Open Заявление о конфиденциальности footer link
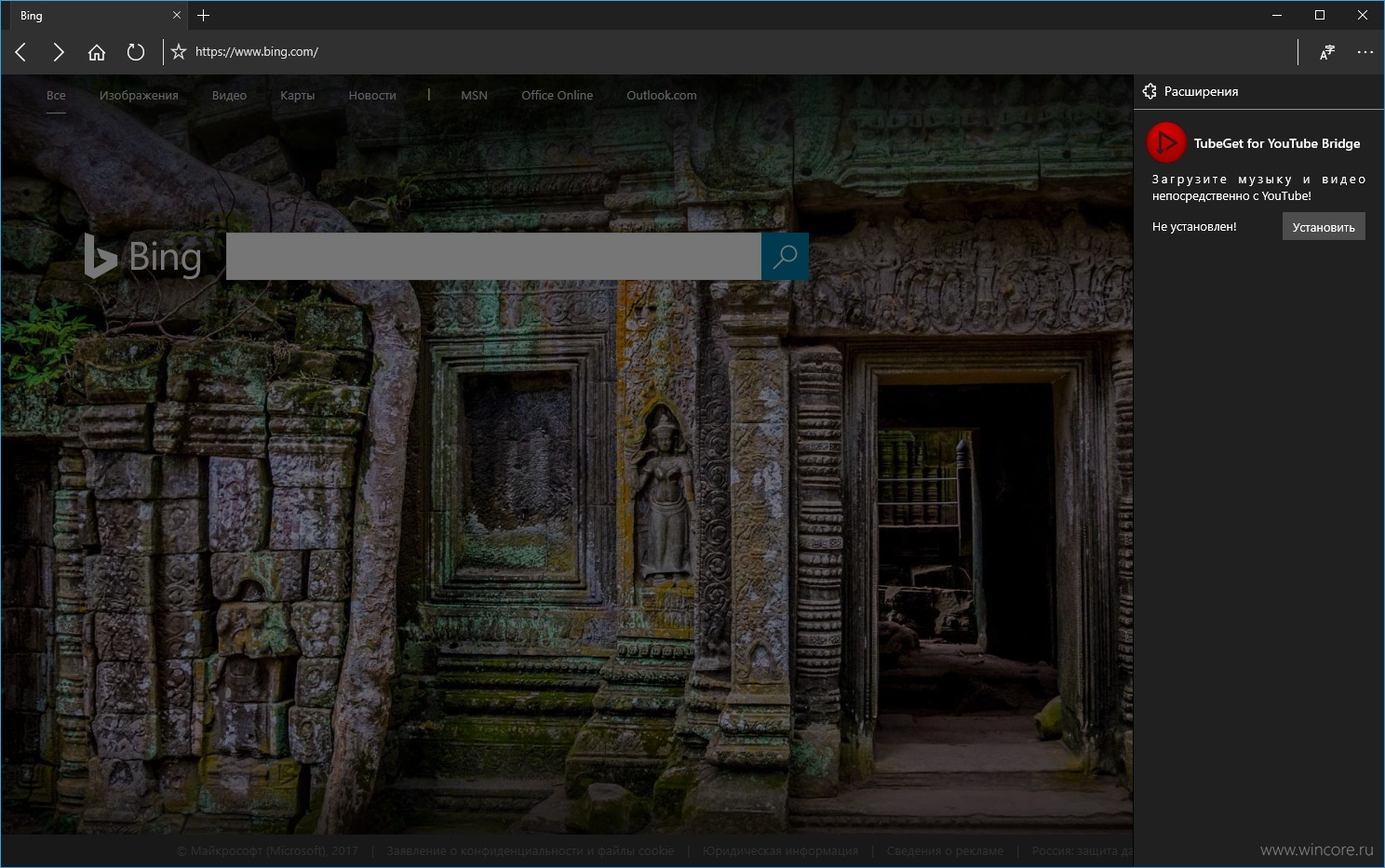The image size is (1385, 868). click(x=530, y=850)
